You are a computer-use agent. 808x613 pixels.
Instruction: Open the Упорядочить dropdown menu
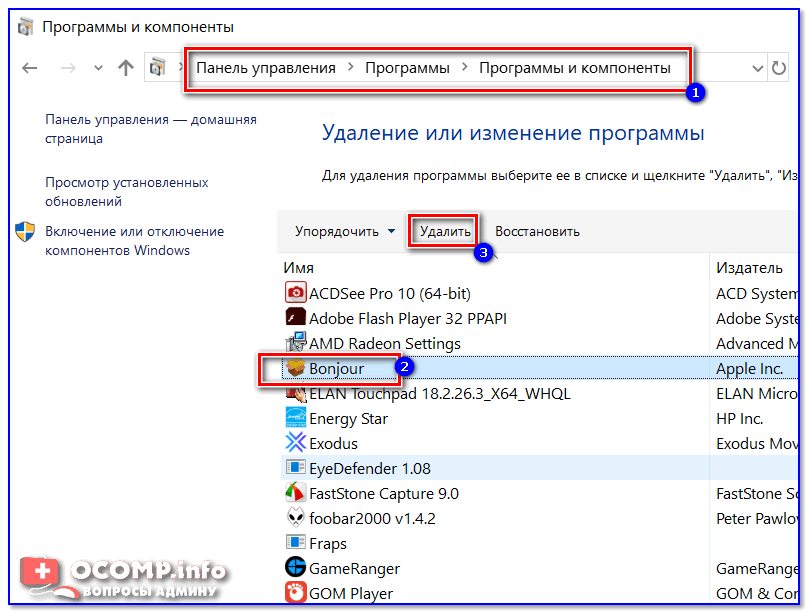pos(345,231)
